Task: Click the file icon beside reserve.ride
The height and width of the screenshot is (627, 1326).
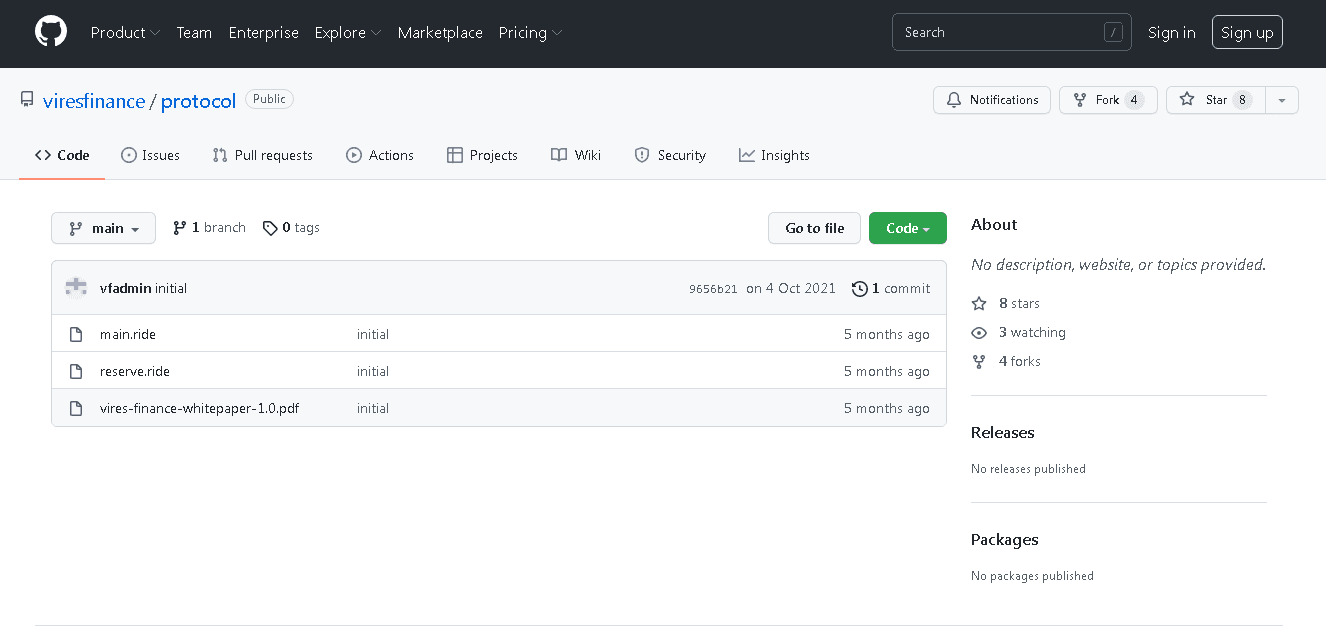Action: coord(76,372)
